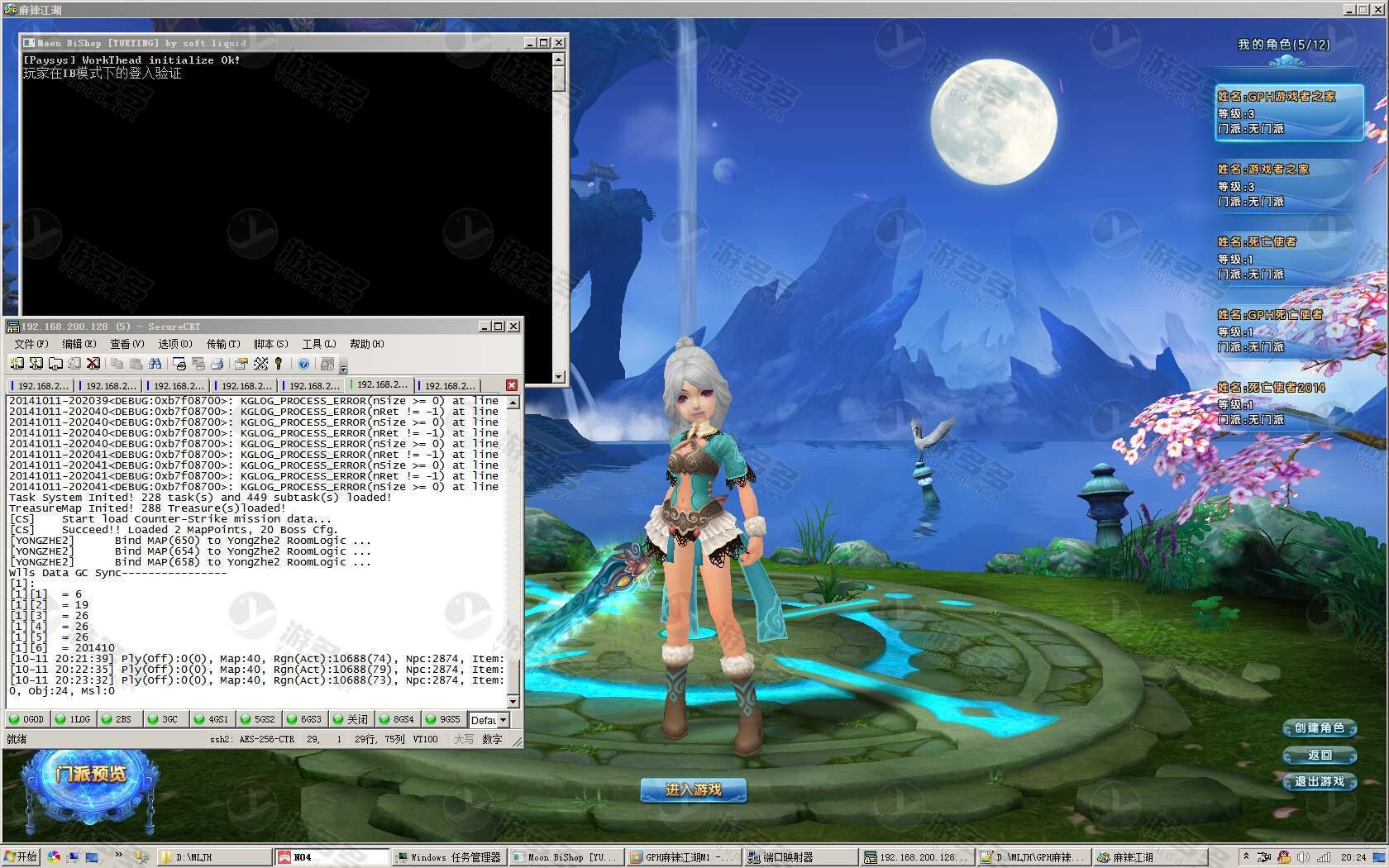Select the active green-marked session tab
The image size is (1389, 868).
pyautogui.click(x=380, y=385)
